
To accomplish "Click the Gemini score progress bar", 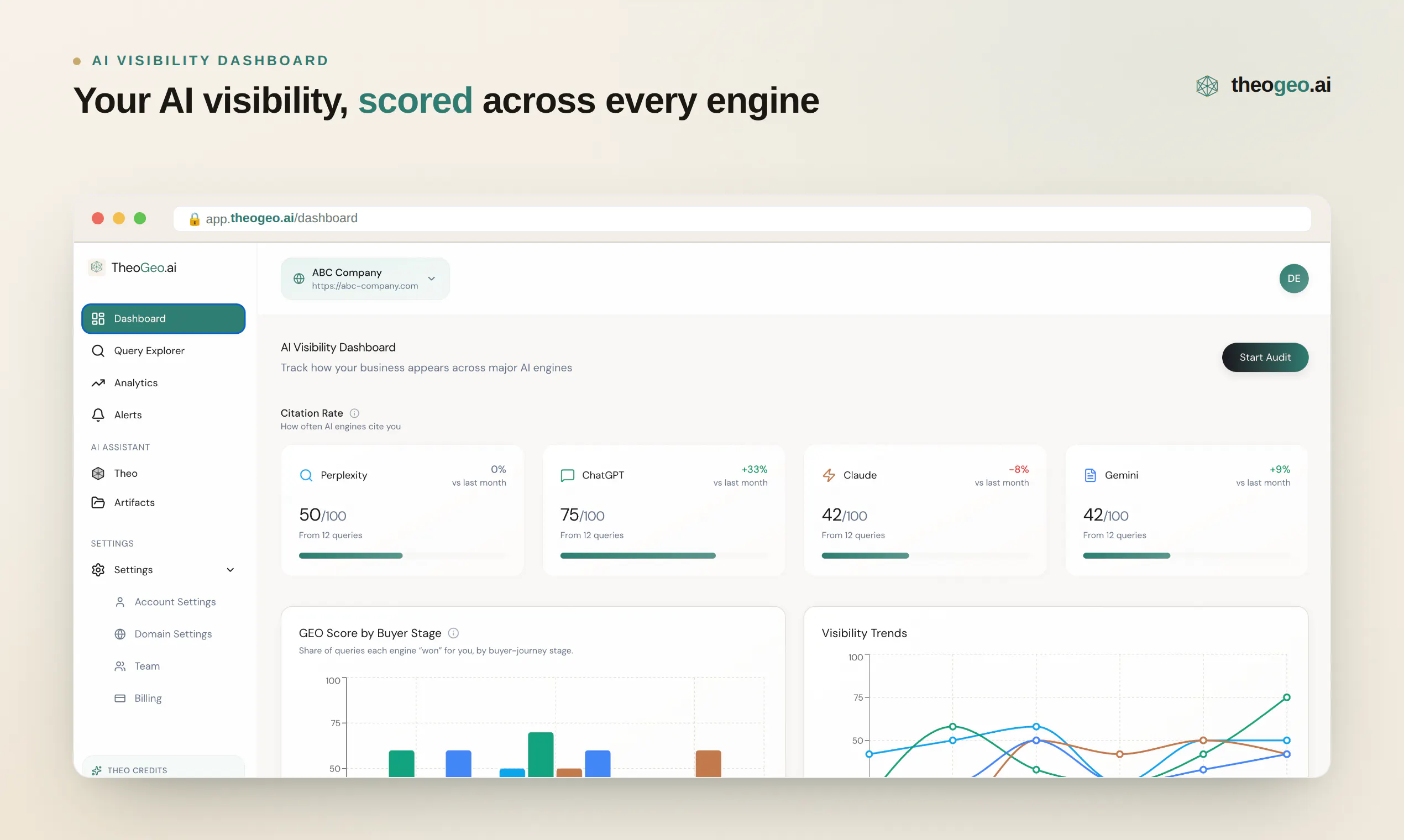I will (1187, 556).
